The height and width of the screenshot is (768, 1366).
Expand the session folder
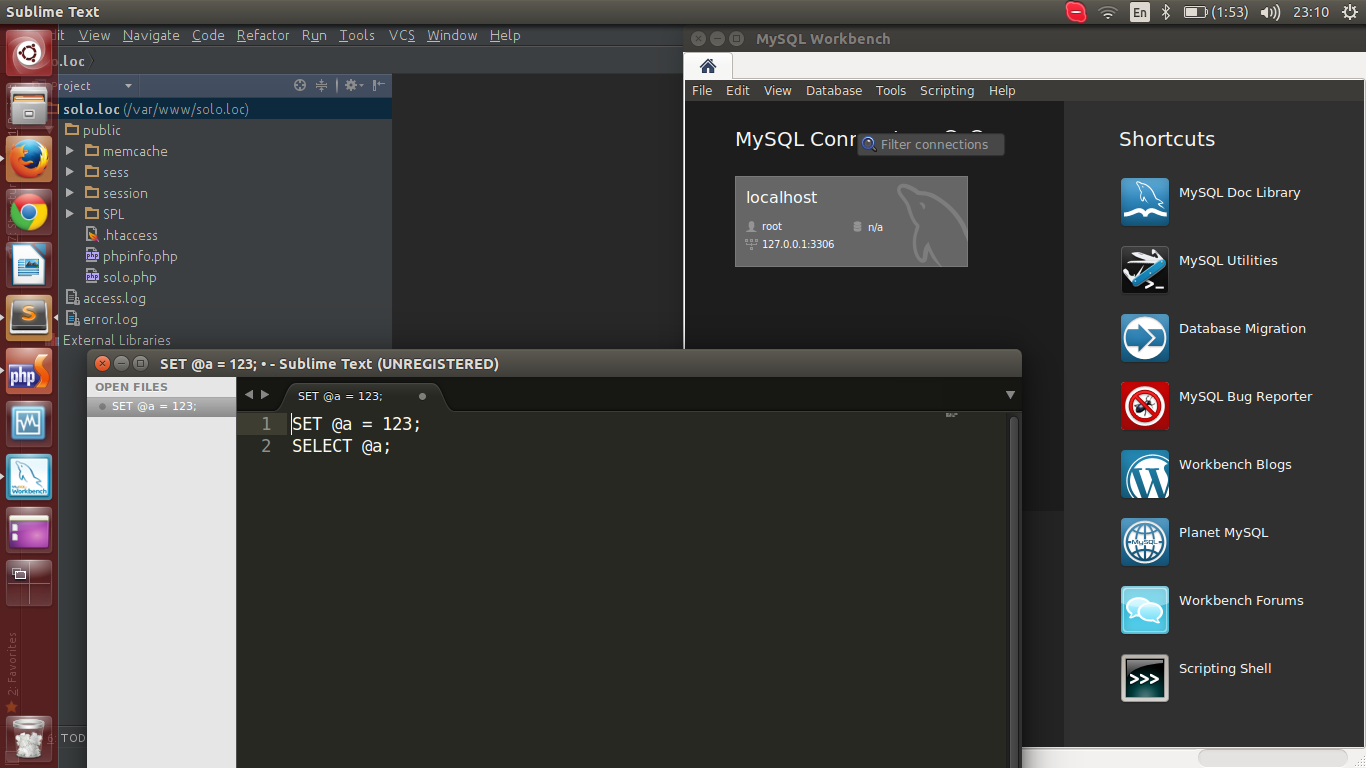click(x=70, y=193)
